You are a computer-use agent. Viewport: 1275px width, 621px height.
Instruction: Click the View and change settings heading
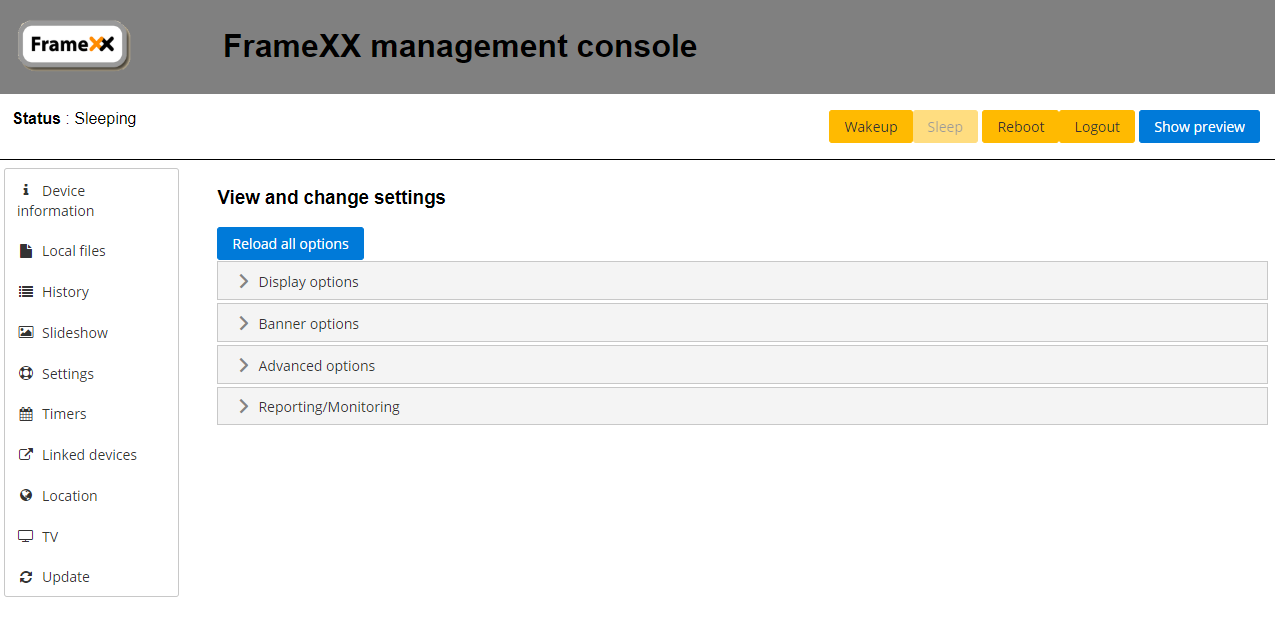(x=331, y=198)
